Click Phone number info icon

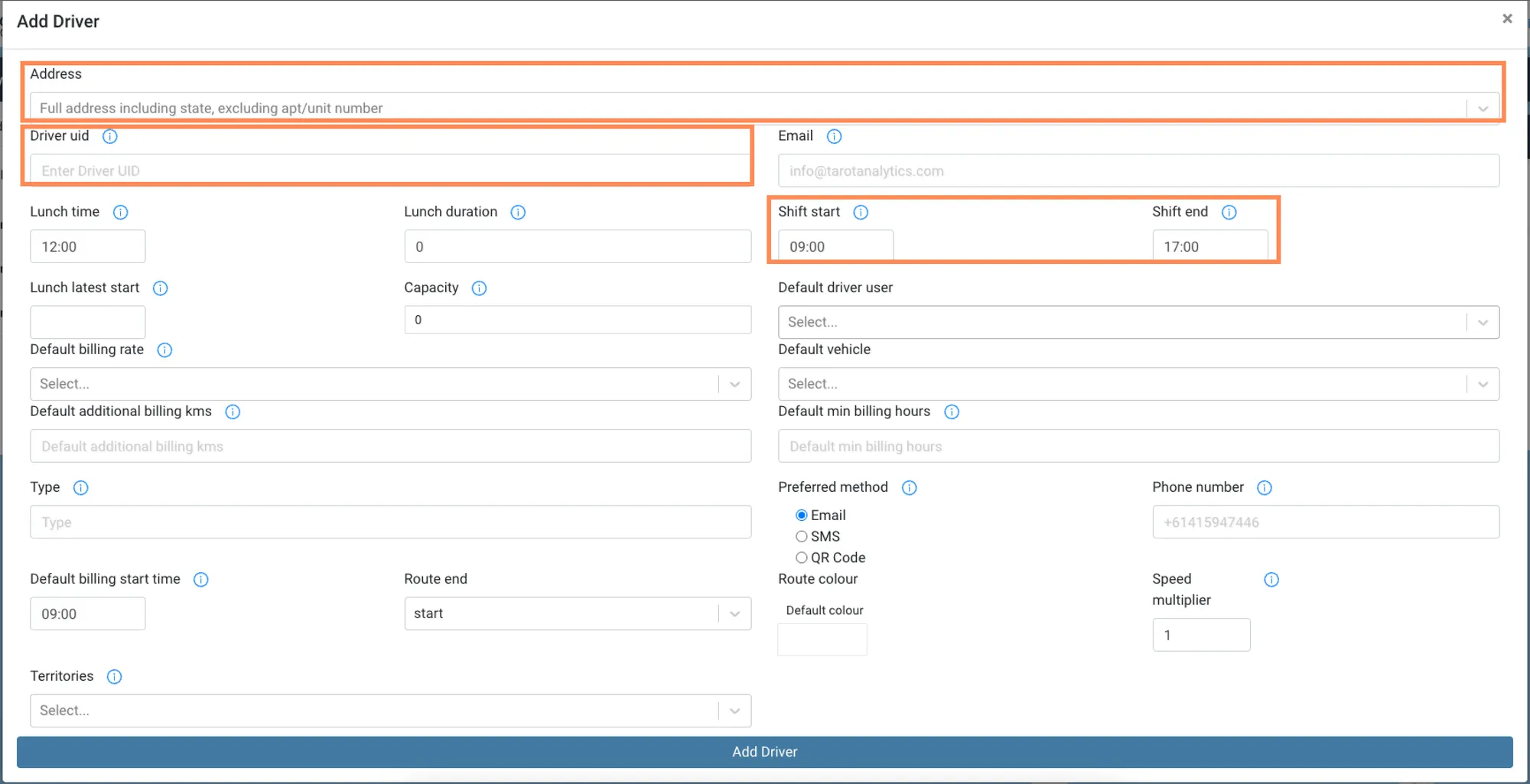click(1265, 488)
